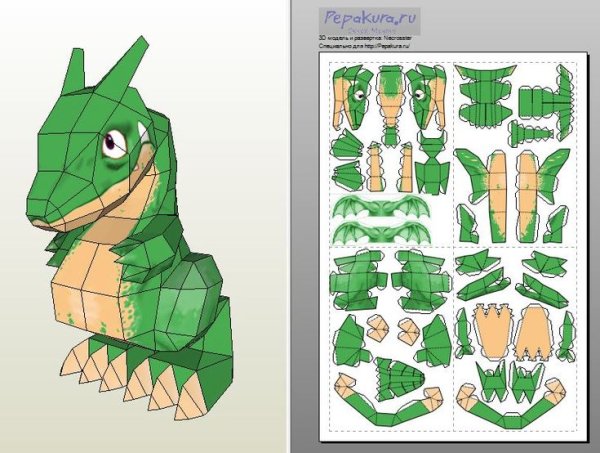Select the taller horn on the 3D dragon model
This screenshot has height=453, width=600.
point(123,67)
